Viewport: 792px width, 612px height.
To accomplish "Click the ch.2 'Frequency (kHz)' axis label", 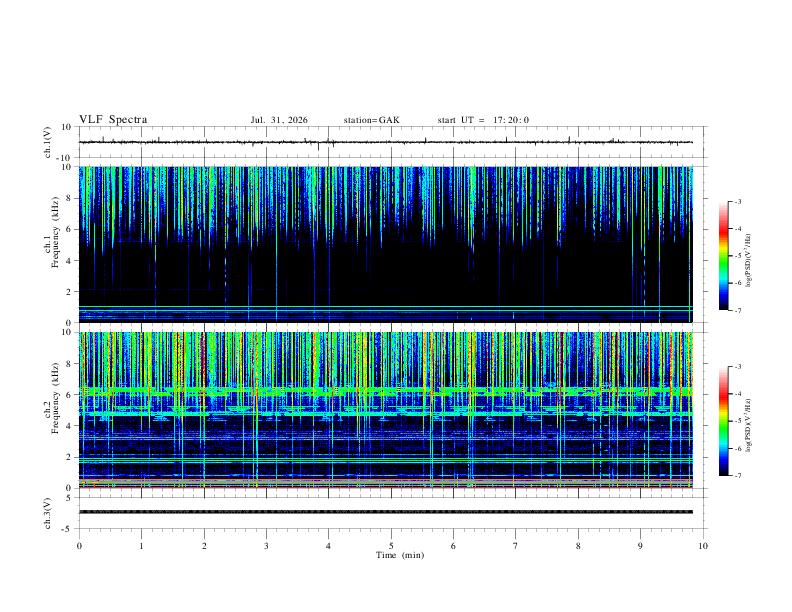I will (55, 397).
